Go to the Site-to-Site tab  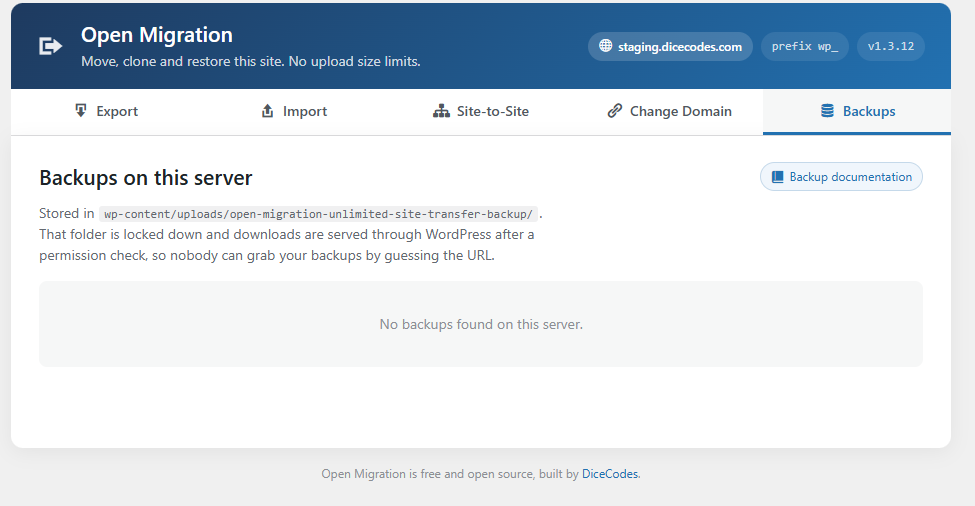[481, 111]
